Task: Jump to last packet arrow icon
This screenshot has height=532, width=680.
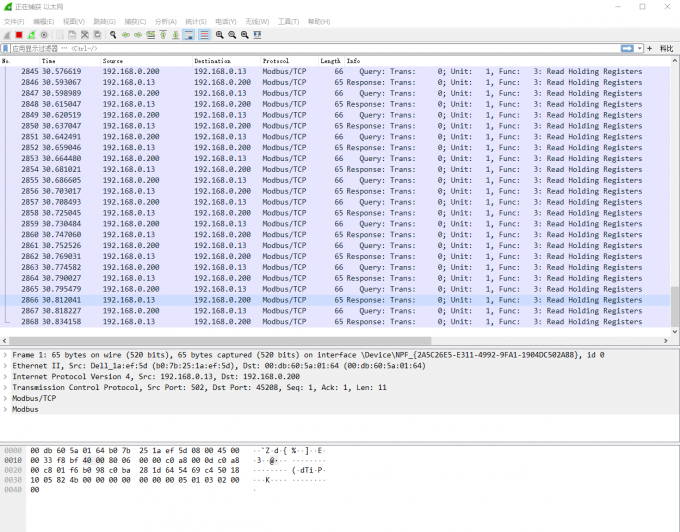Action: 176,35
